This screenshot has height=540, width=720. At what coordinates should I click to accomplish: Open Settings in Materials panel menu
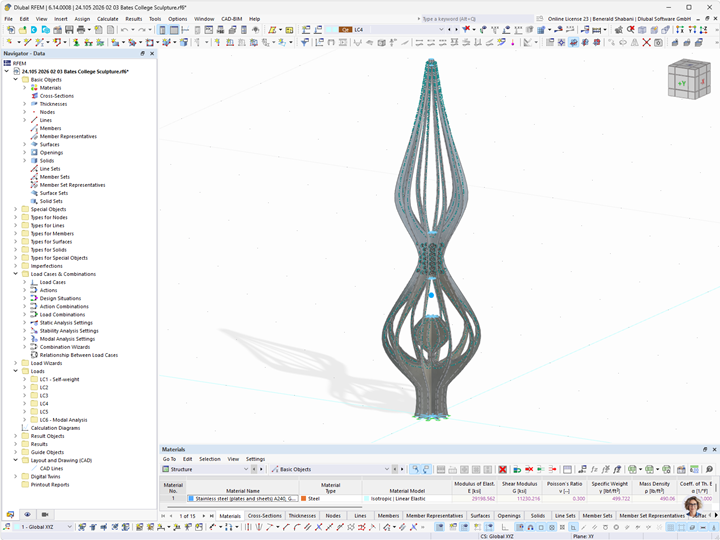click(255, 459)
